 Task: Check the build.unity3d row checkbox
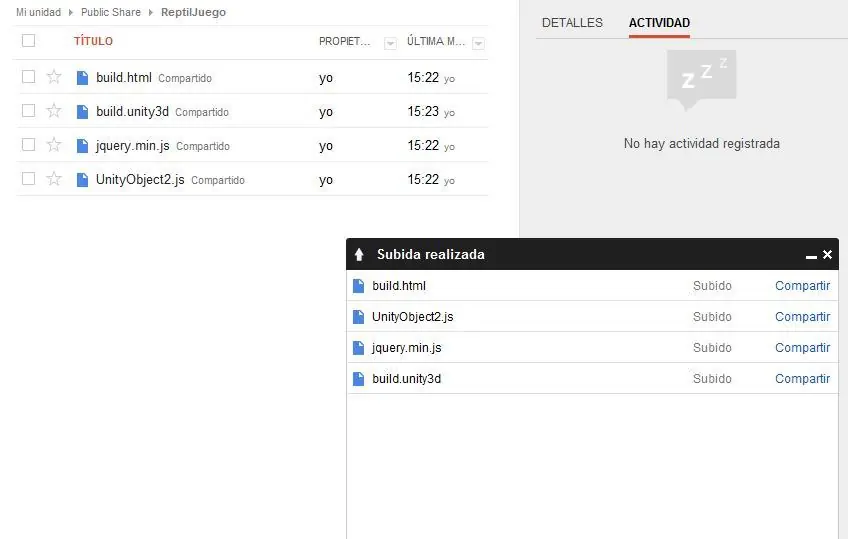pos(29,111)
